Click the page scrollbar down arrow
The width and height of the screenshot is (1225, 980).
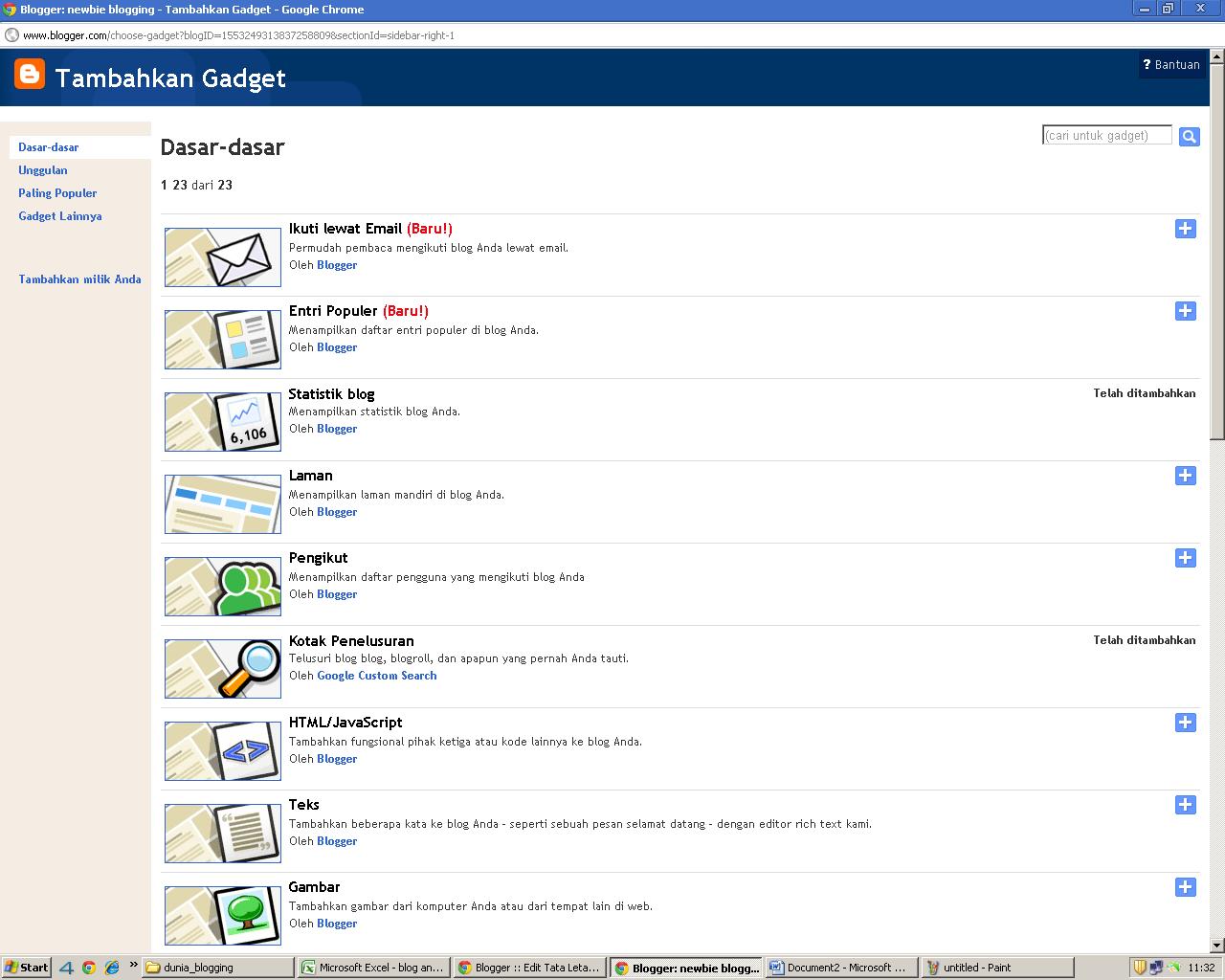tap(1217, 946)
